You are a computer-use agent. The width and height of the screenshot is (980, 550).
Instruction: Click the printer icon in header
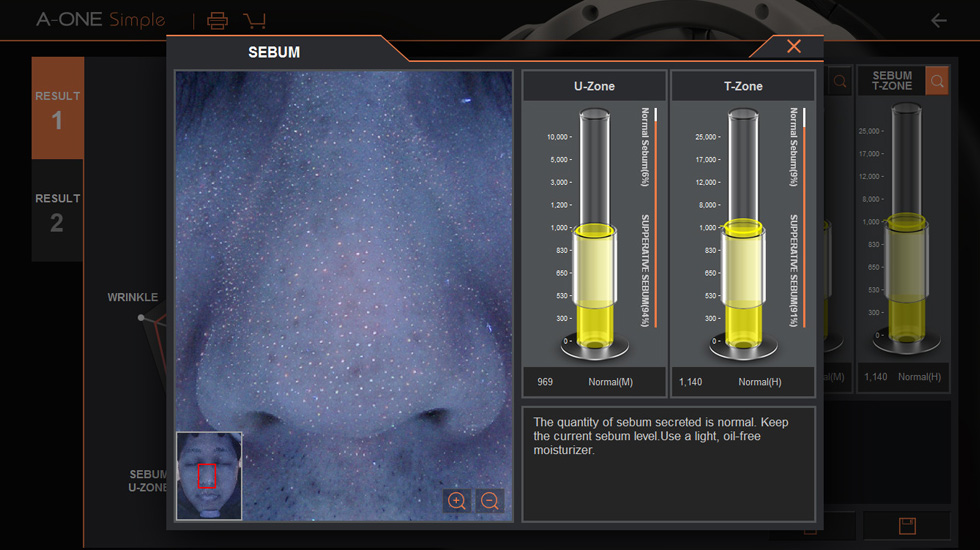217,20
